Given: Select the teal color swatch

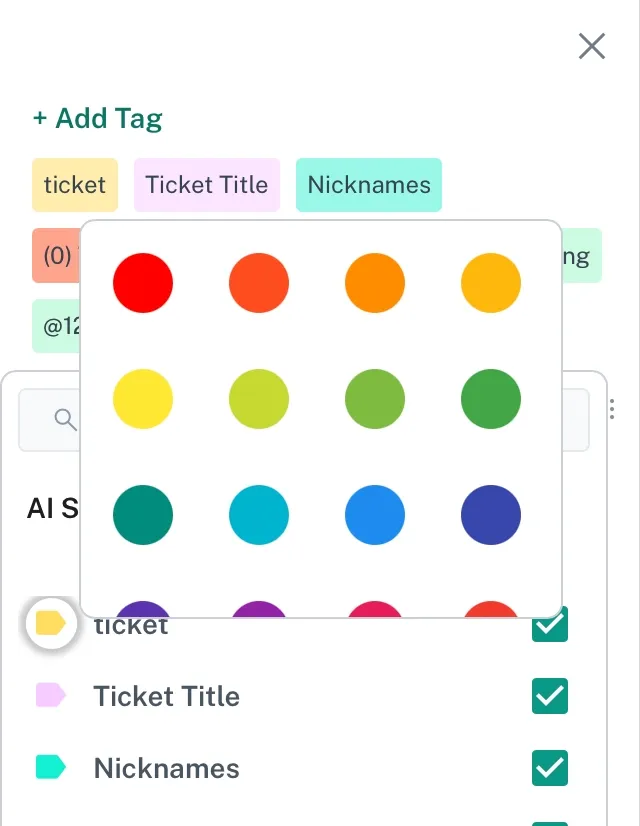Looking at the screenshot, I should (x=143, y=516).
